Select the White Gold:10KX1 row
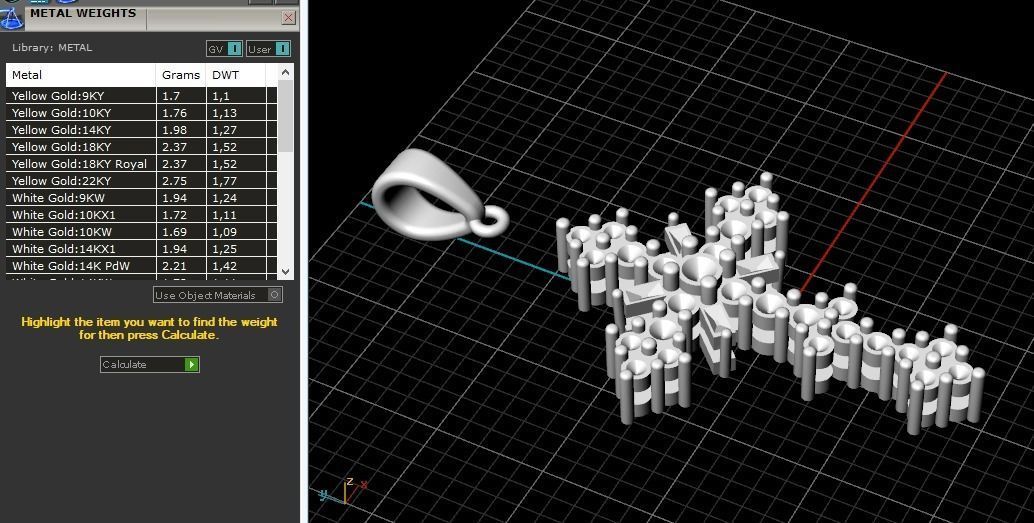 click(x=142, y=215)
